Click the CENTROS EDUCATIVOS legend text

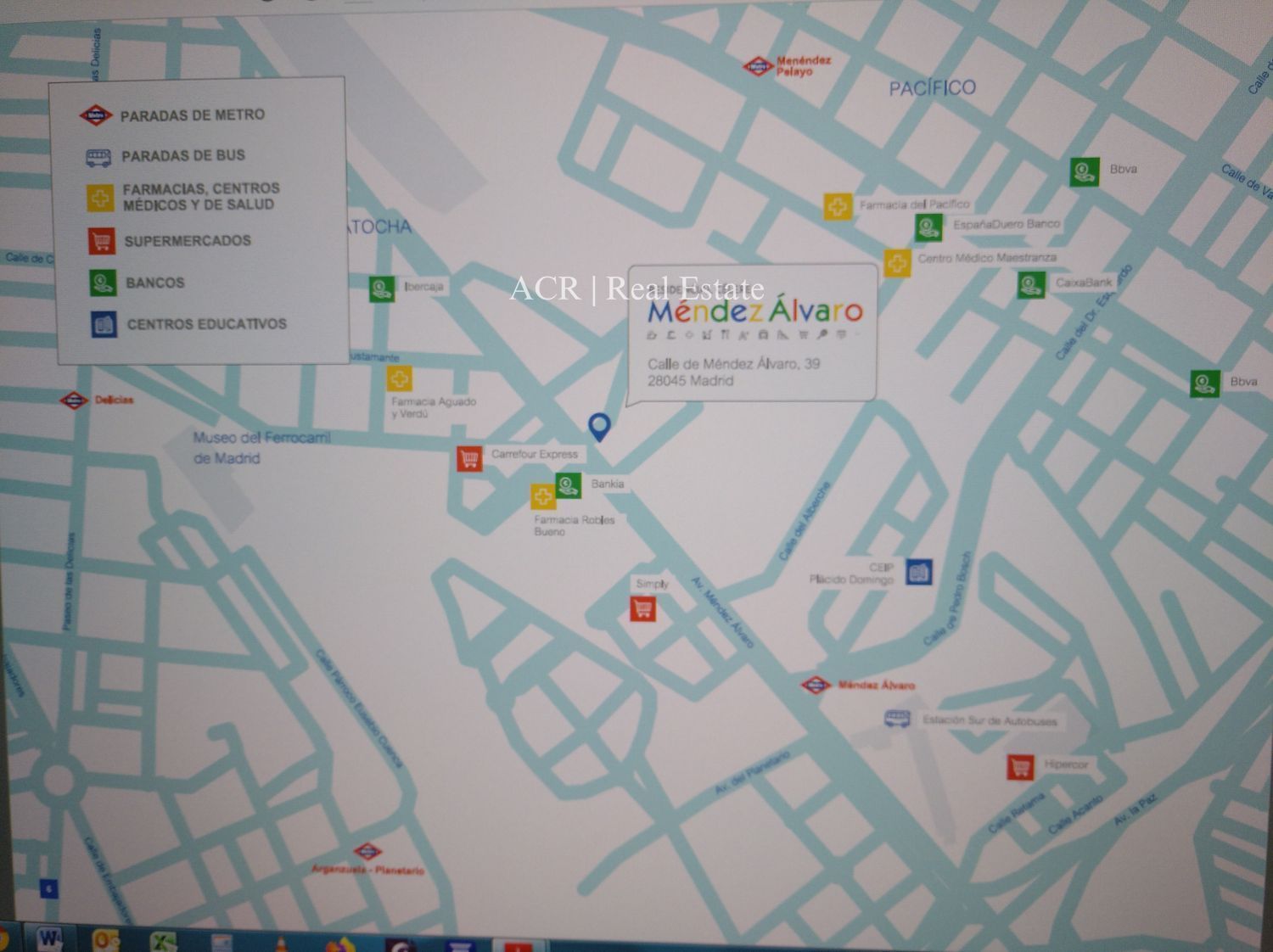click(207, 324)
